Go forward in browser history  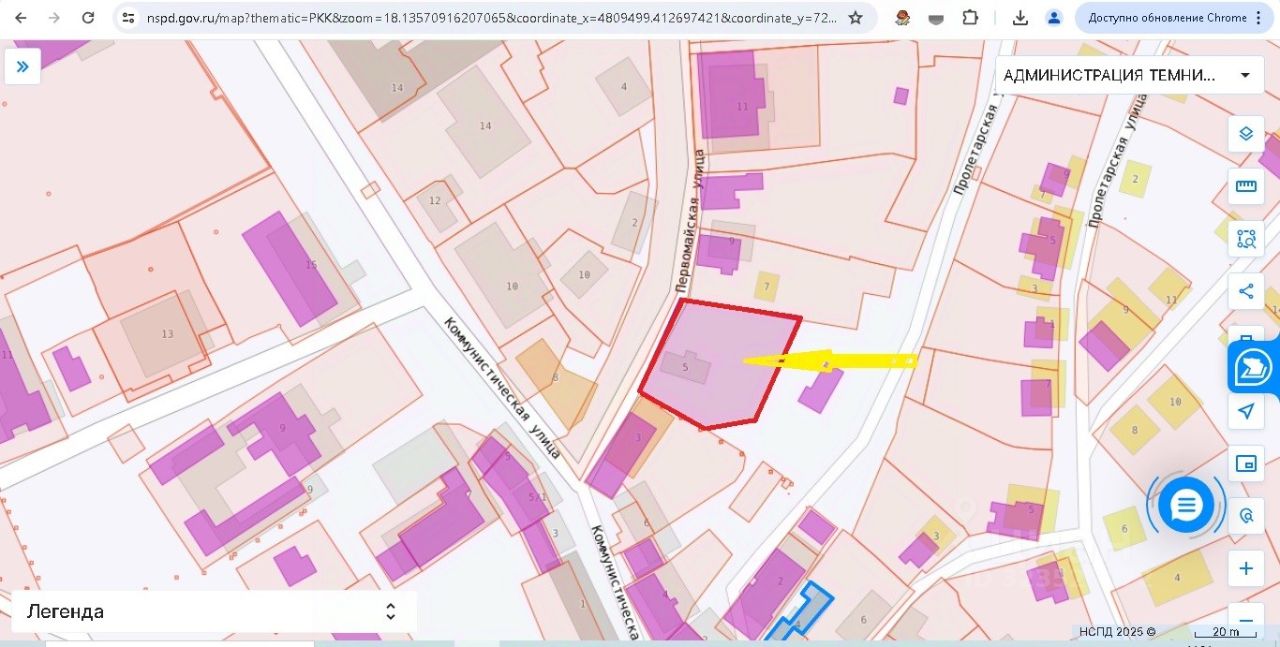54,18
